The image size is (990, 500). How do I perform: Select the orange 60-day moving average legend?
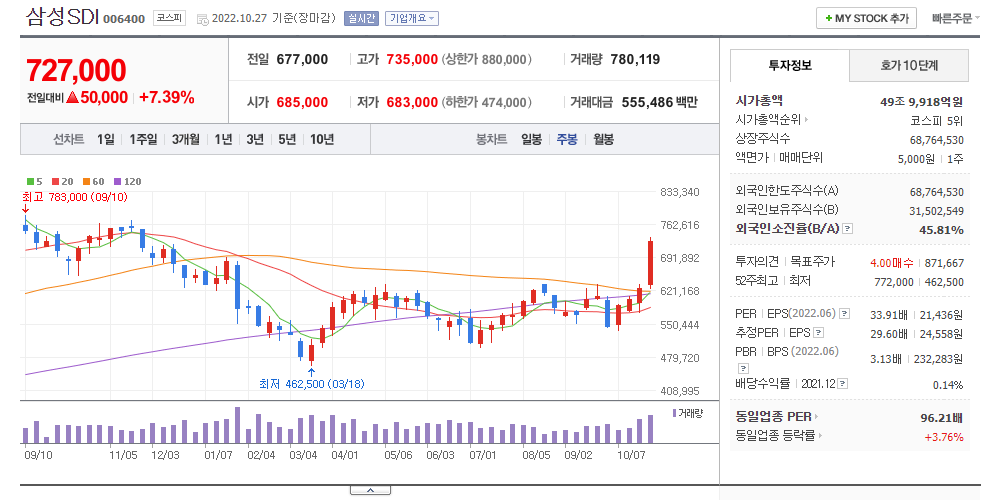(93, 181)
